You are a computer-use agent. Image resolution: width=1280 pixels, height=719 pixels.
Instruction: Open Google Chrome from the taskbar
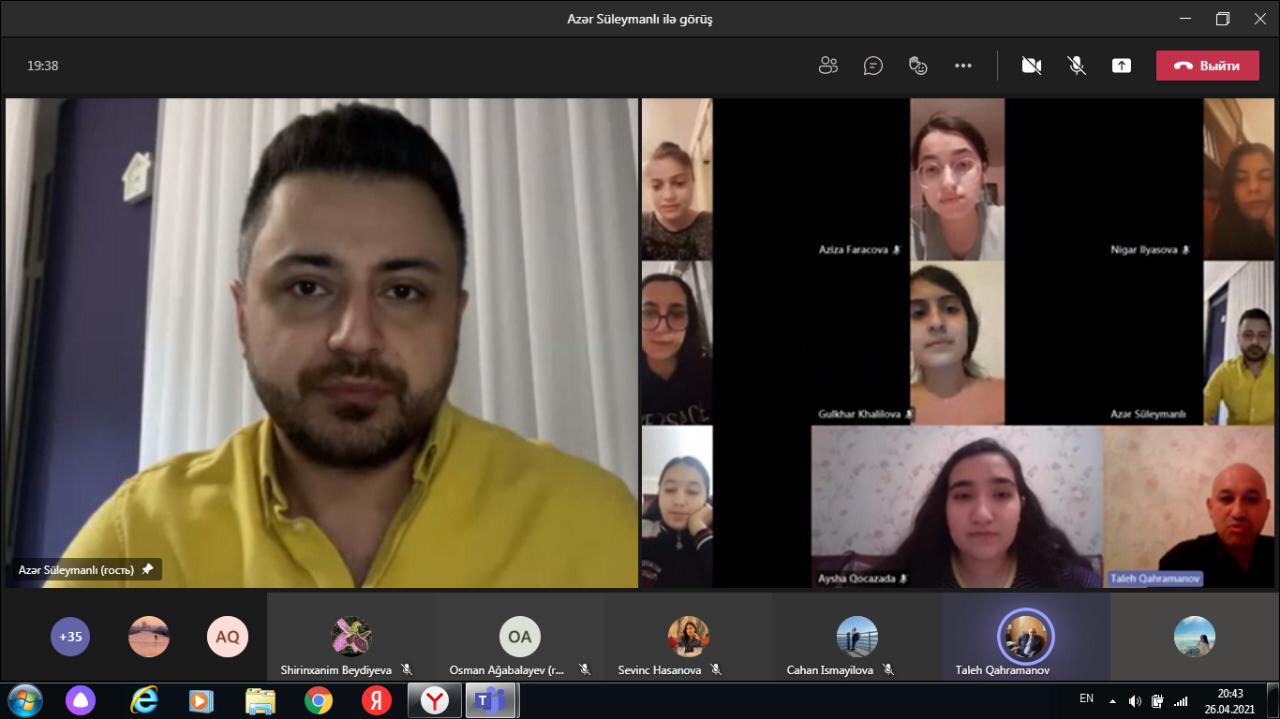[319, 701]
